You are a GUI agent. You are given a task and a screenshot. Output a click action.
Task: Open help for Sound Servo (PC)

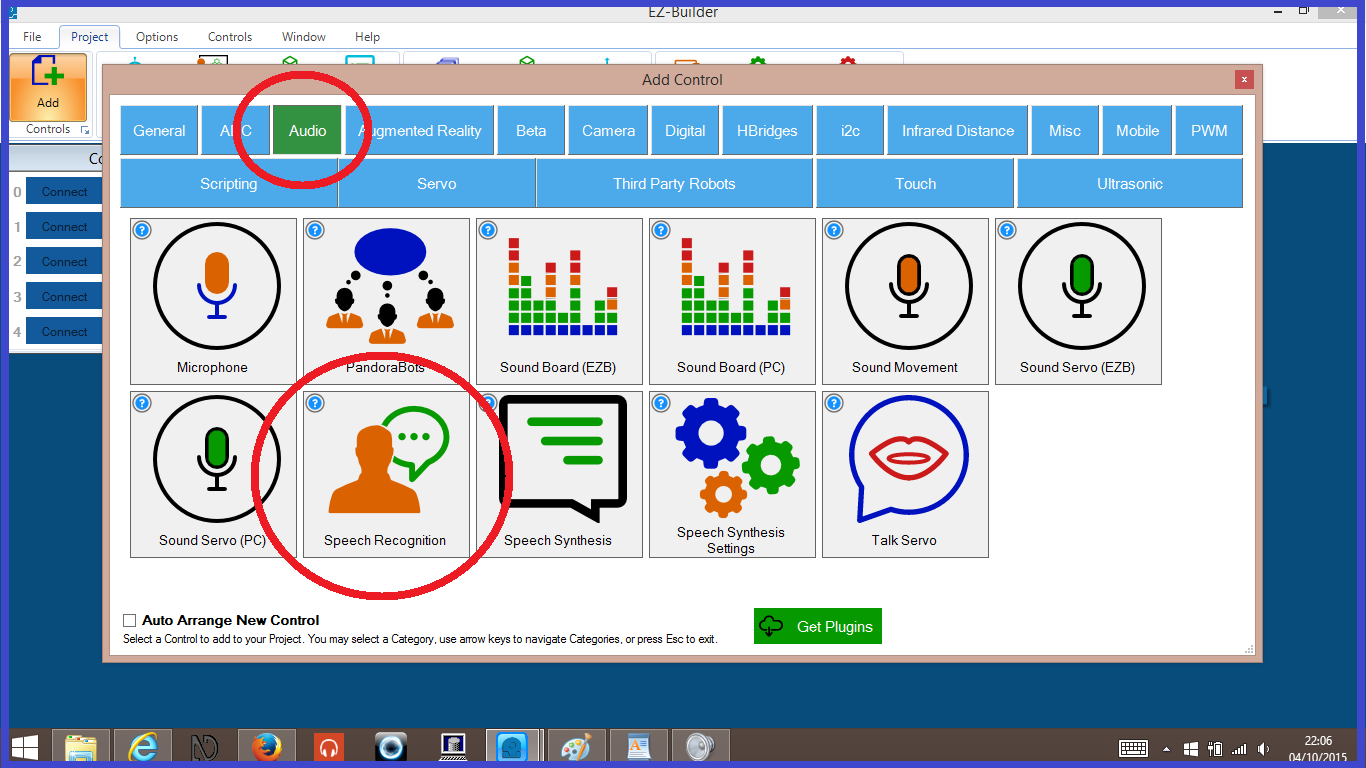point(142,403)
